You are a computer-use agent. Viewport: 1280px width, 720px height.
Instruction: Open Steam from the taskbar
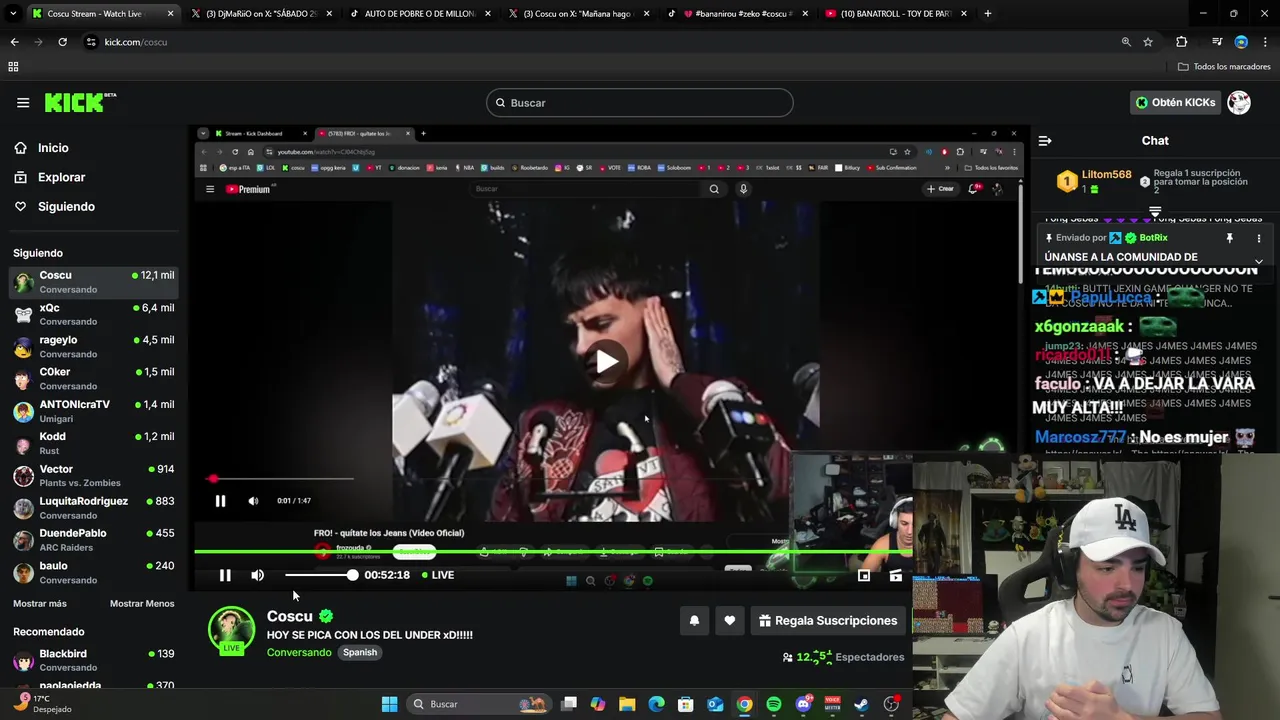[x=861, y=704]
